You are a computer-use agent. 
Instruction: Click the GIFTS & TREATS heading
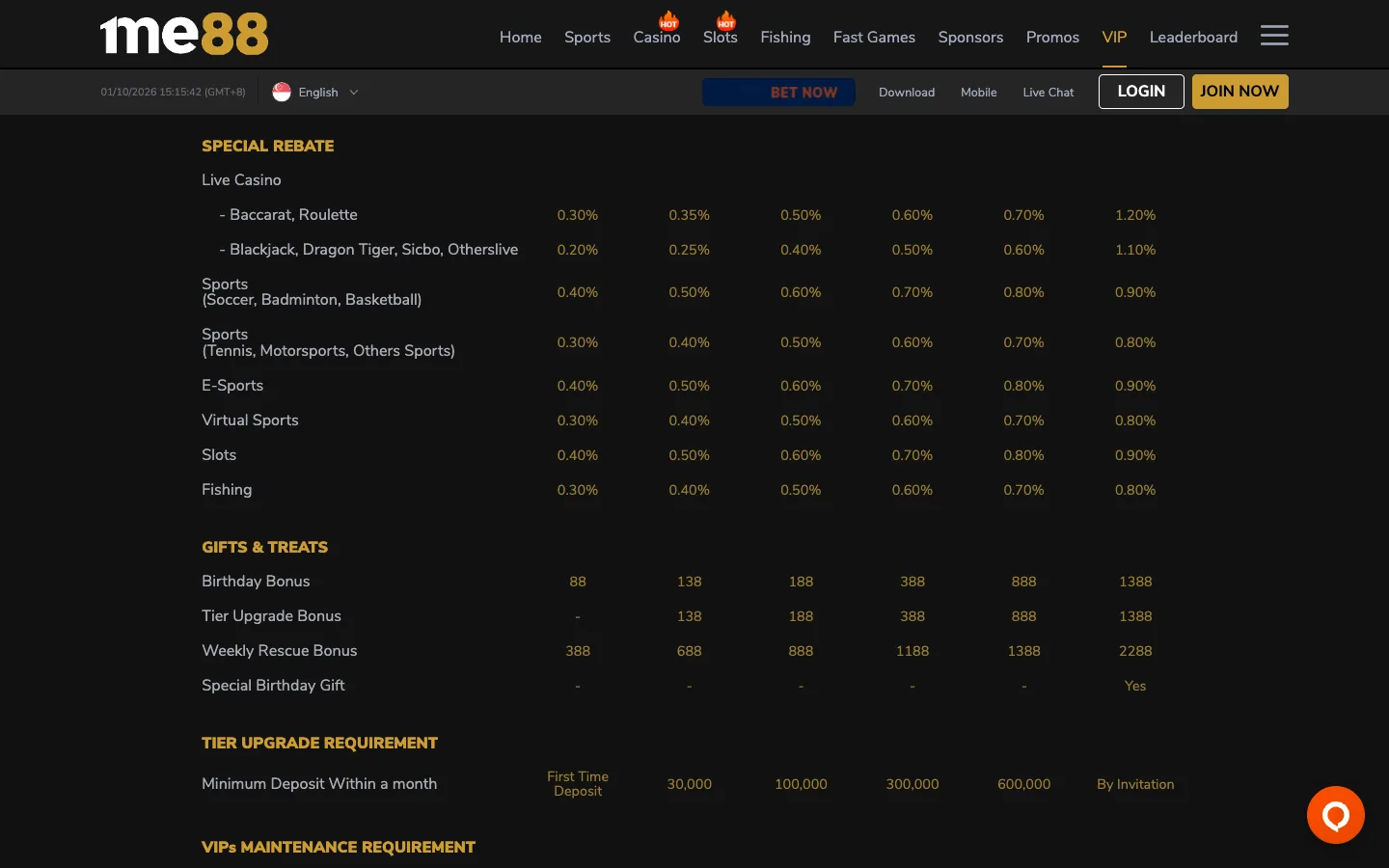(x=265, y=547)
